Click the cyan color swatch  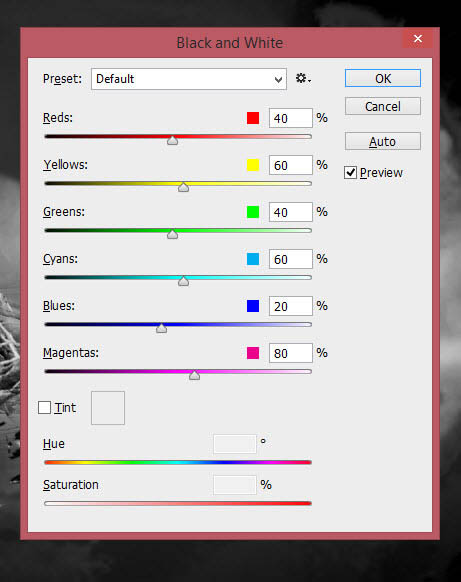(253, 259)
